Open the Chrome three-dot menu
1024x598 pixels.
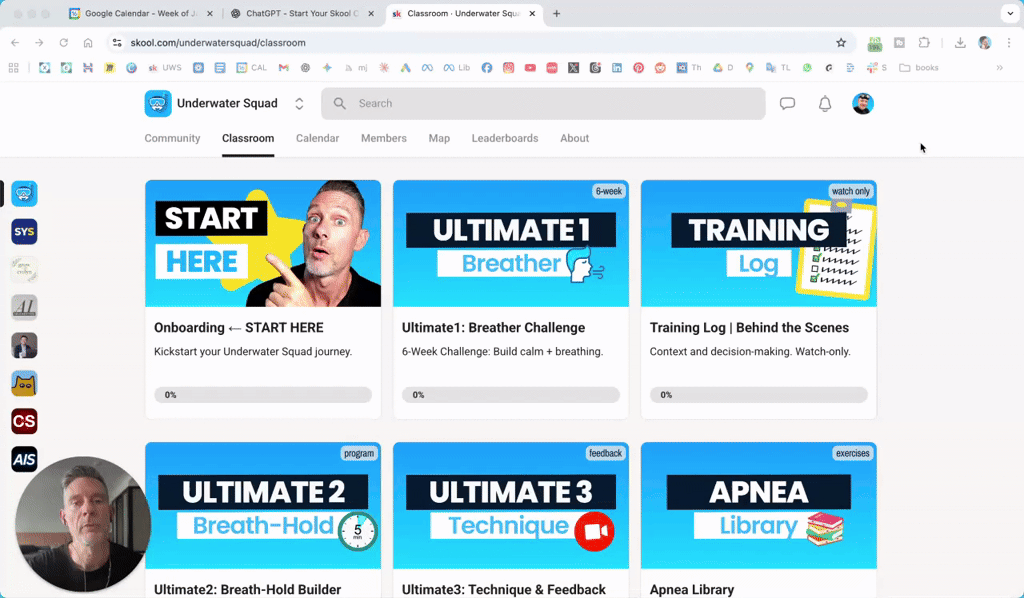pyautogui.click(x=1009, y=42)
